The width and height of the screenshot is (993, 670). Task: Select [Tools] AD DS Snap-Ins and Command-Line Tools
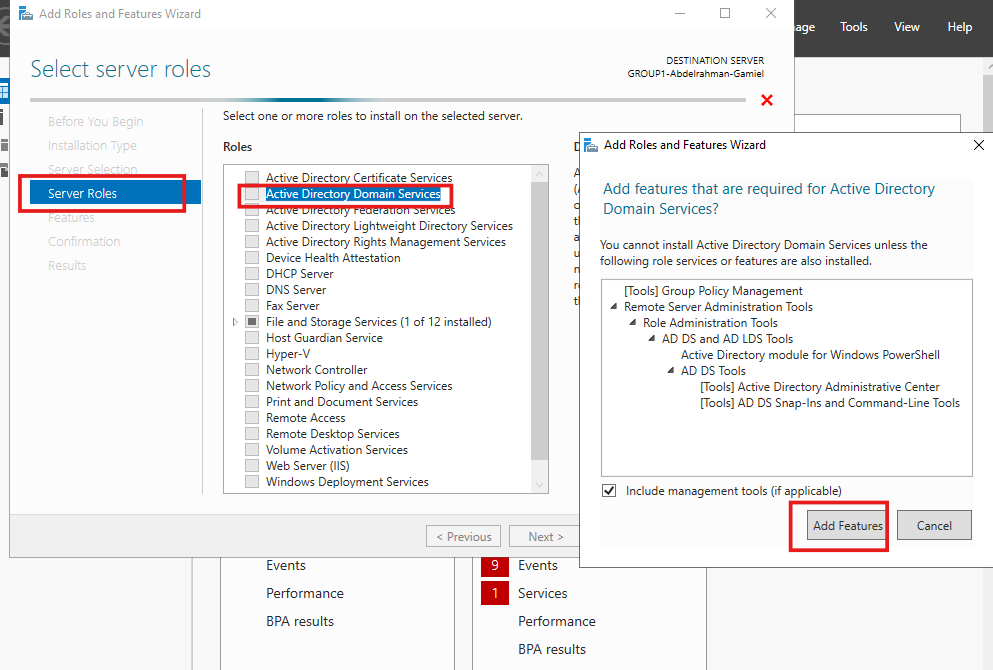point(830,403)
